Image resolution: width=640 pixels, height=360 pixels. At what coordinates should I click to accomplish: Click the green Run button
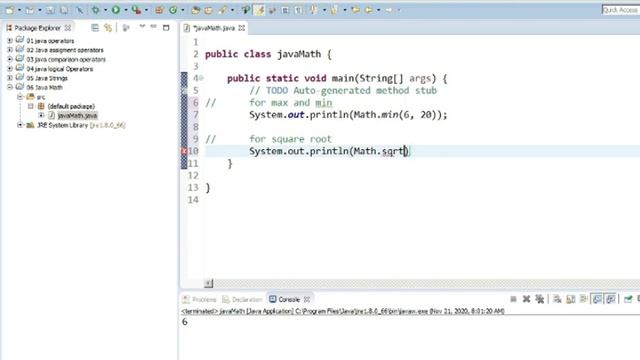(116, 10)
